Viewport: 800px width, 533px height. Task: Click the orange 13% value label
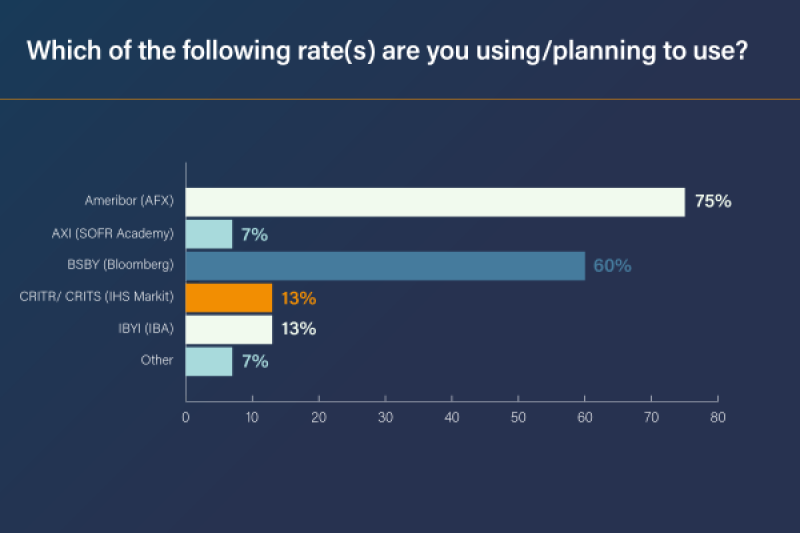pos(298,298)
